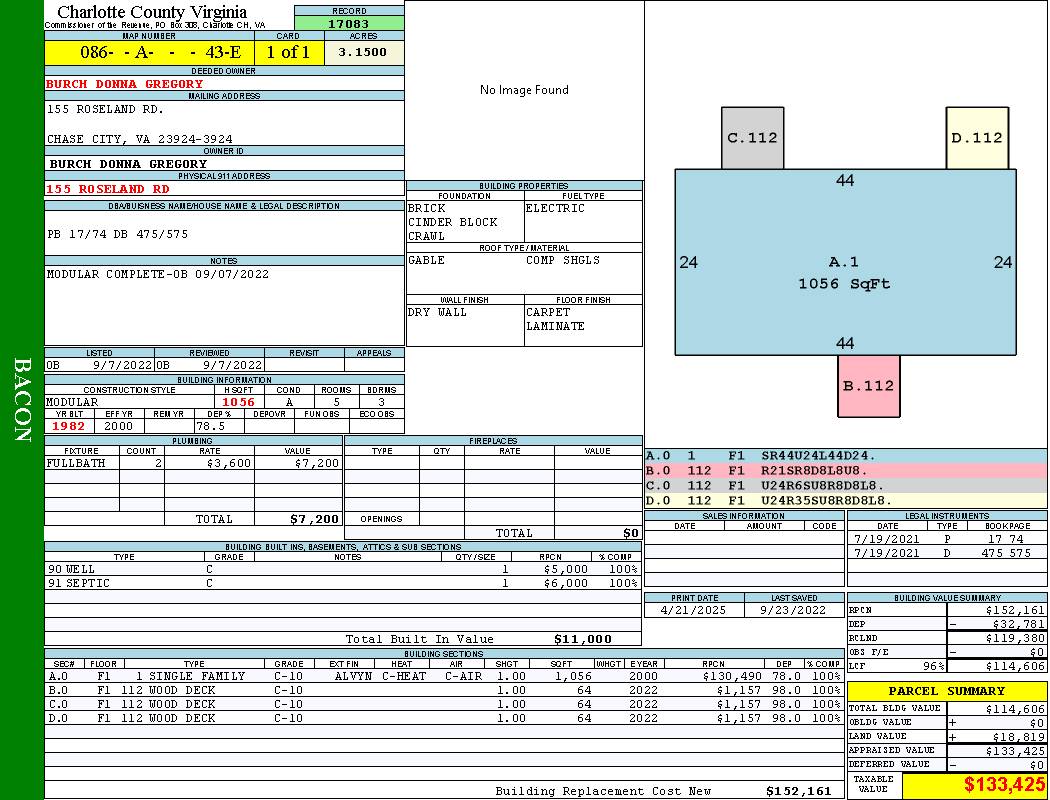Click the LCF percentage 96%
Image resolution: width=1050 pixels, height=800 pixels.
point(933,666)
